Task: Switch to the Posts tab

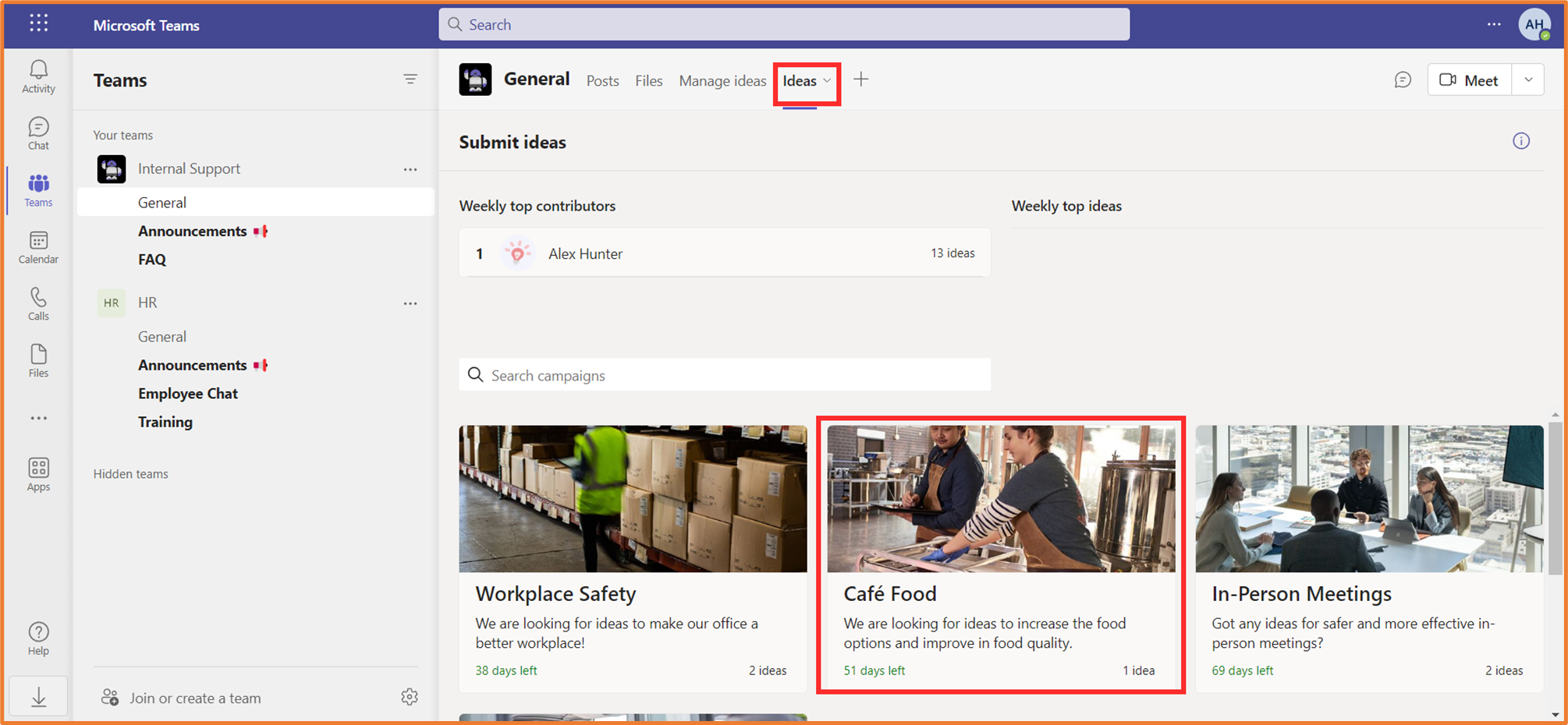Action: pyautogui.click(x=601, y=80)
